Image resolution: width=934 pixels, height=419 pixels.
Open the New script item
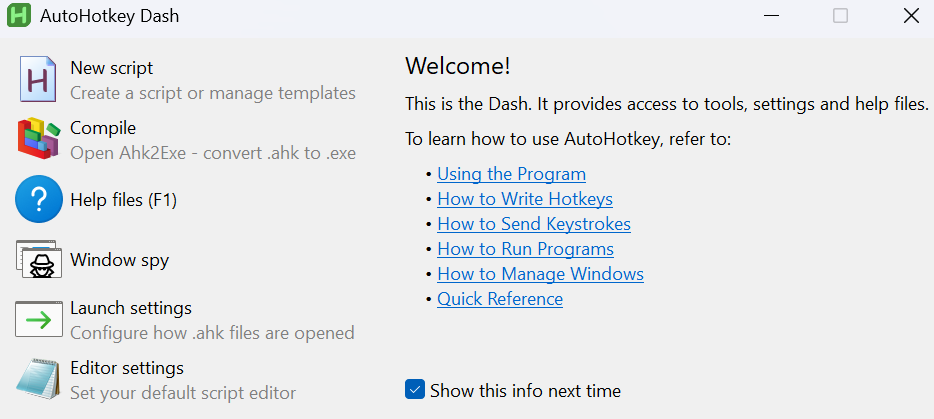tap(111, 68)
